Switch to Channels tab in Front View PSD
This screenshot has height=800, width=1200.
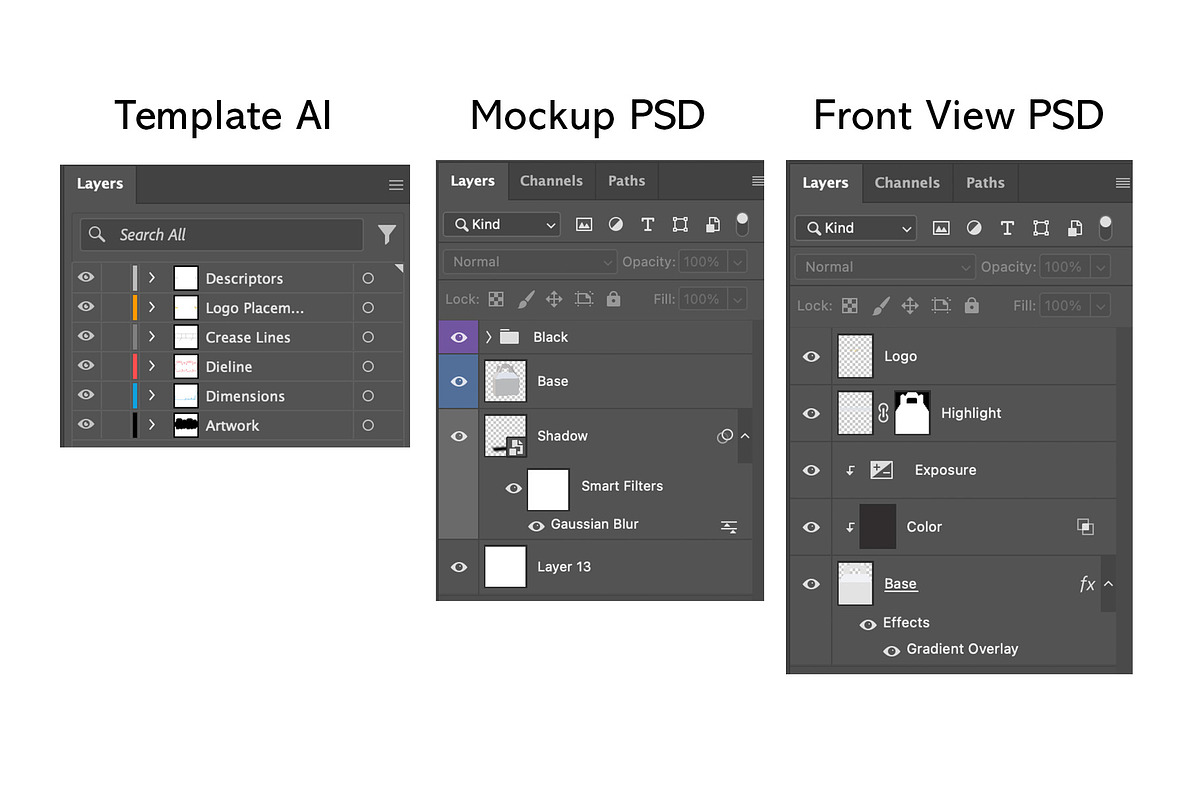coord(907,183)
